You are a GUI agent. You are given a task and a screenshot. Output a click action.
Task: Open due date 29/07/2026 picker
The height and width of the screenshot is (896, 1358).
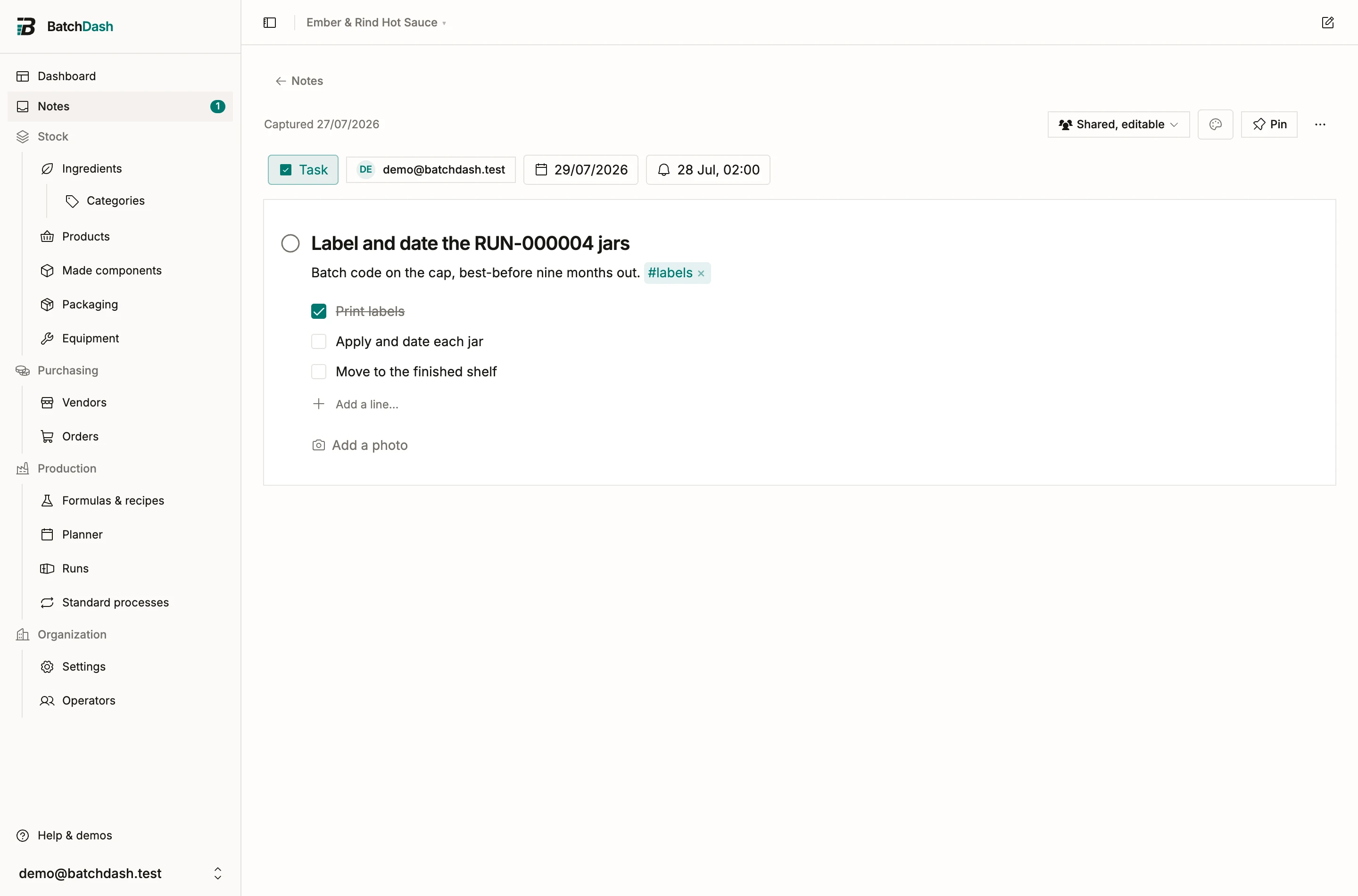[580, 170]
